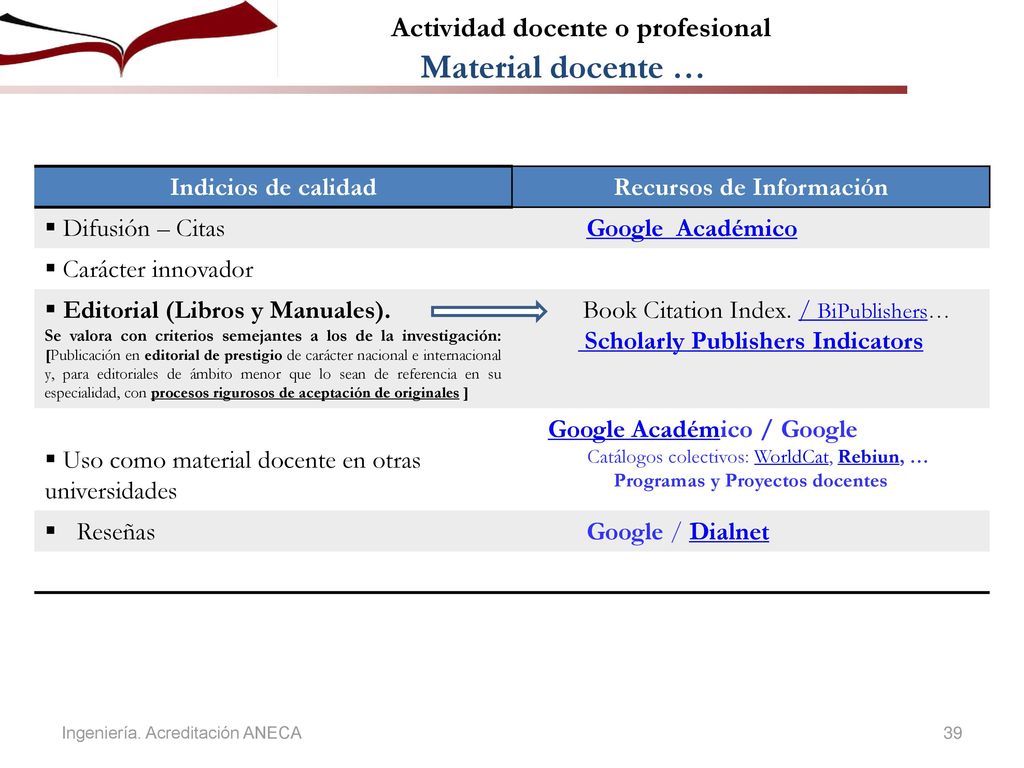Click 'Se valora con criterios semejantes' sentence
This screenshot has width=1024, height=768.
pyautogui.click(x=272, y=336)
